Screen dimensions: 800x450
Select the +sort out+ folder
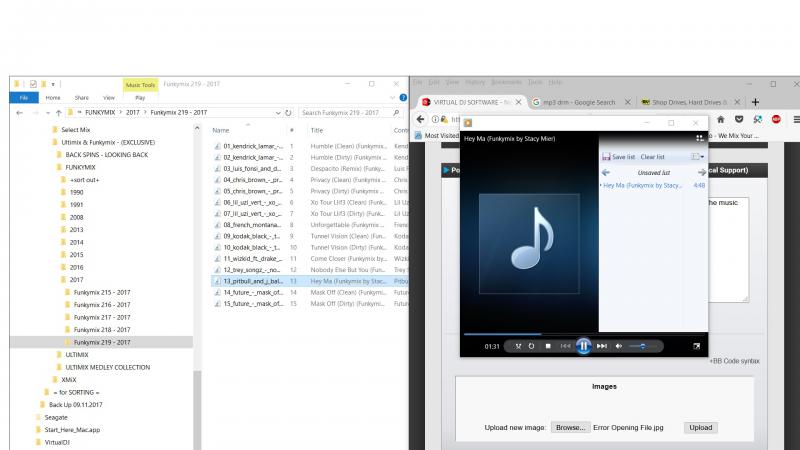click(84, 180)
